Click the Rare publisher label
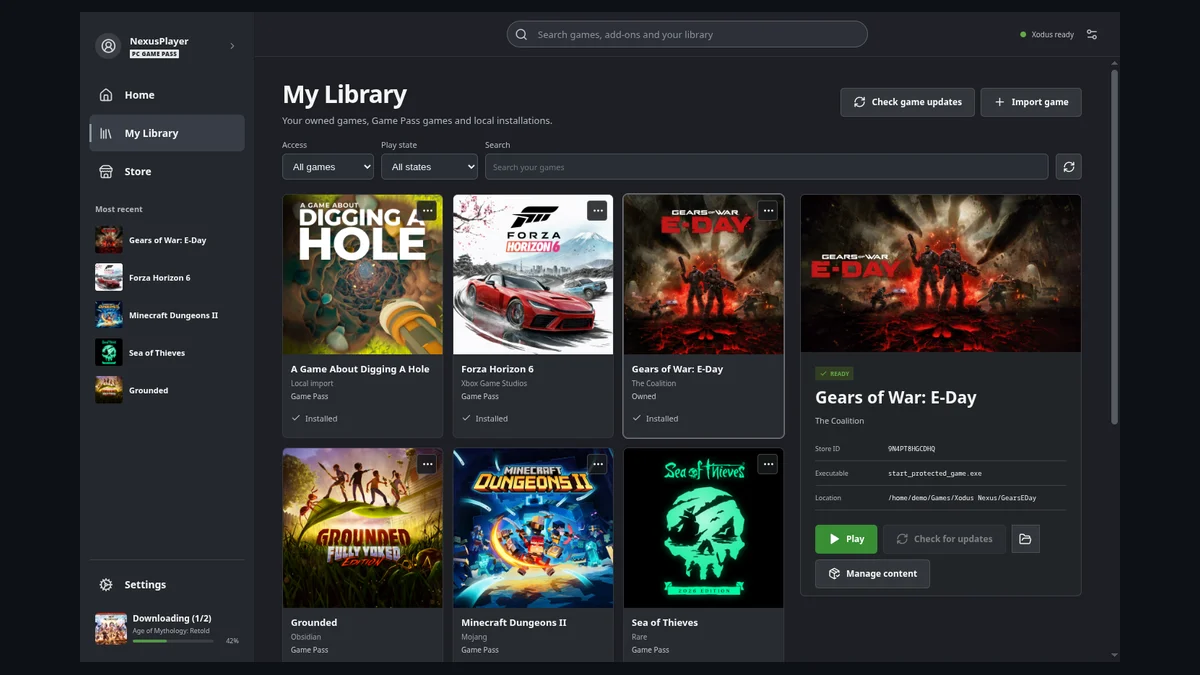This screenshot has height=675, width=1200. [x=640, y=637]
